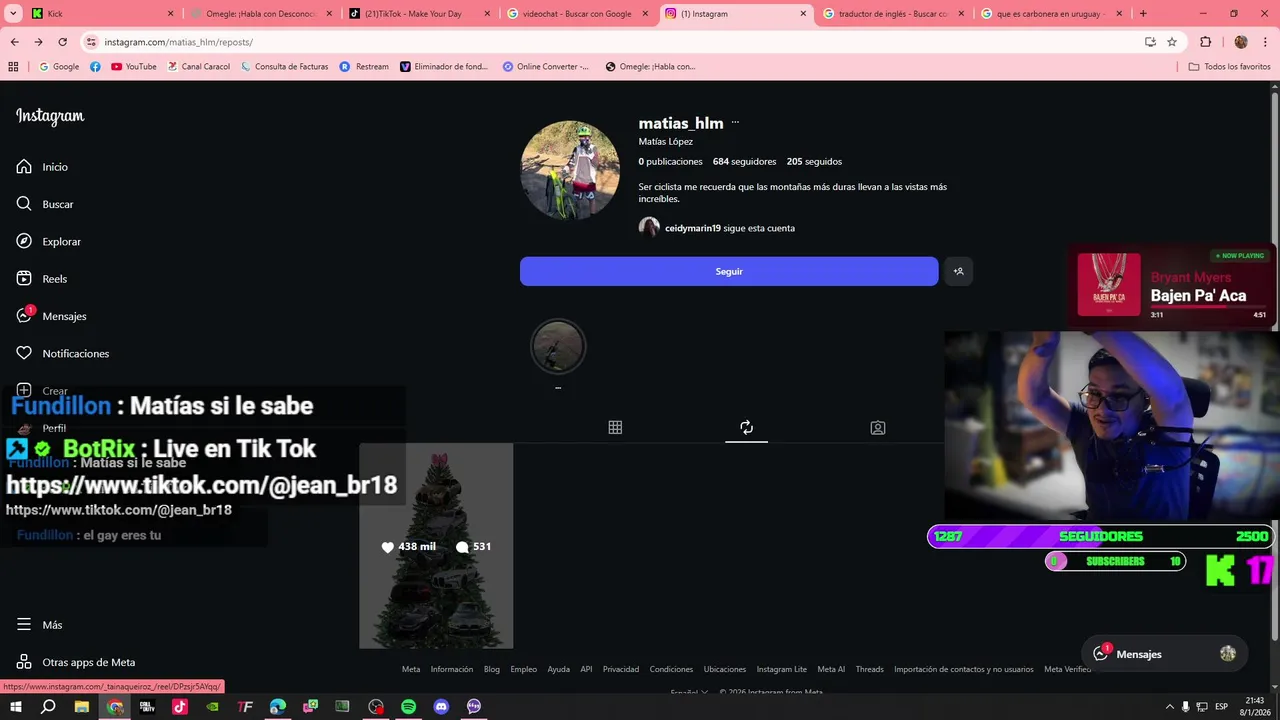The width and height of the screenshot is (1280, 720).
Task: Switch to que es carbonera tab
Action: pyautogui.click(x=1052, y=14)
